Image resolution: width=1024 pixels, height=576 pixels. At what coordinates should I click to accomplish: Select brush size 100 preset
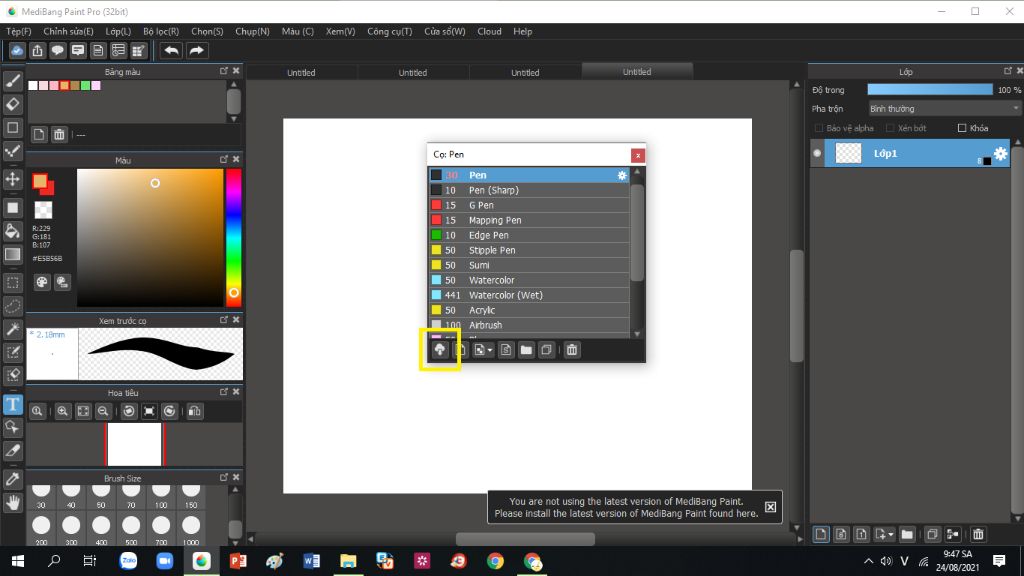tap(161, 496)
